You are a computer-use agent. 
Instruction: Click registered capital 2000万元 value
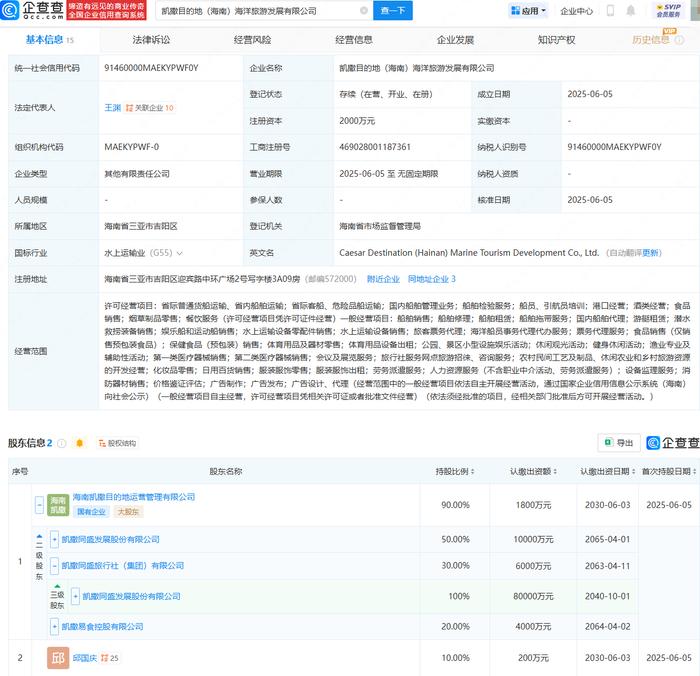pos(357,121)
